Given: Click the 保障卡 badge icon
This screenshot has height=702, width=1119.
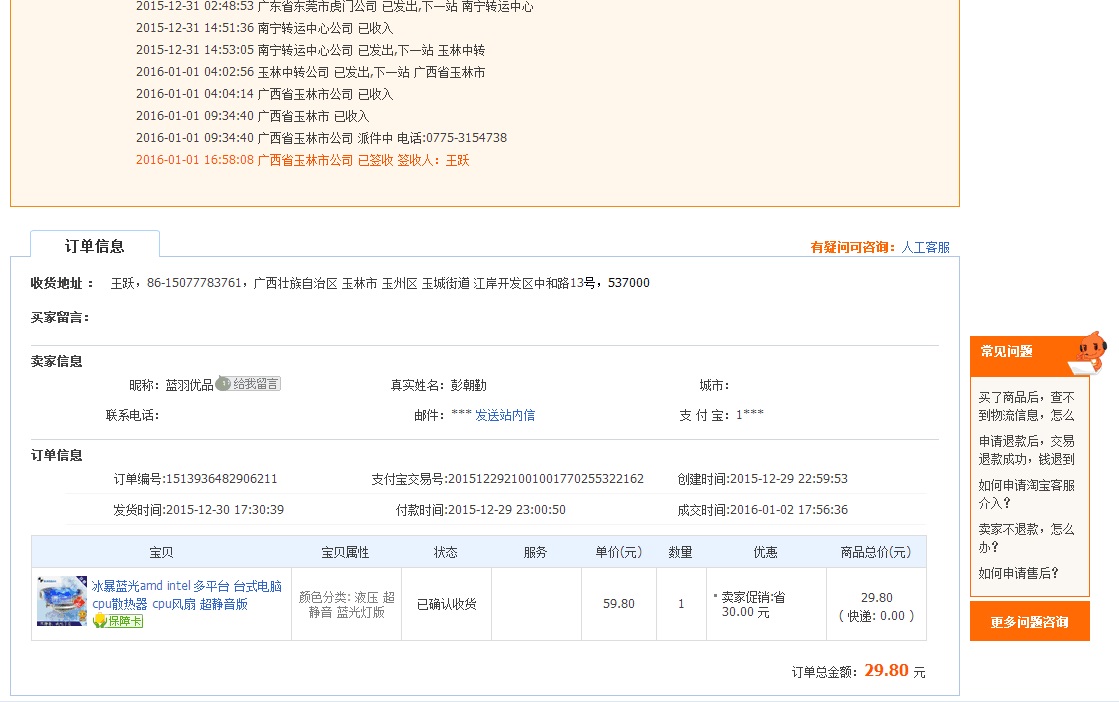Looking at the screenshot, I should pyautogui.click(x=118, y=621).
